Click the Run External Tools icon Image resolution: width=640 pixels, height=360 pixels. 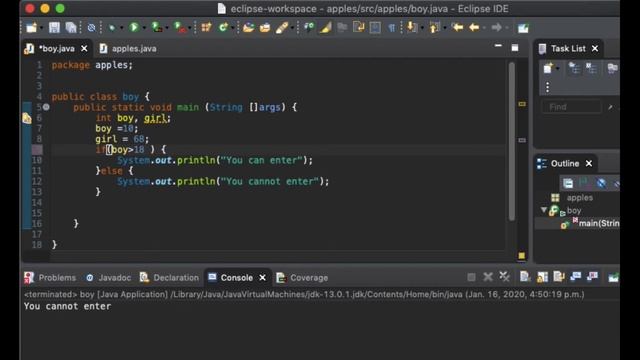(179, 28)
